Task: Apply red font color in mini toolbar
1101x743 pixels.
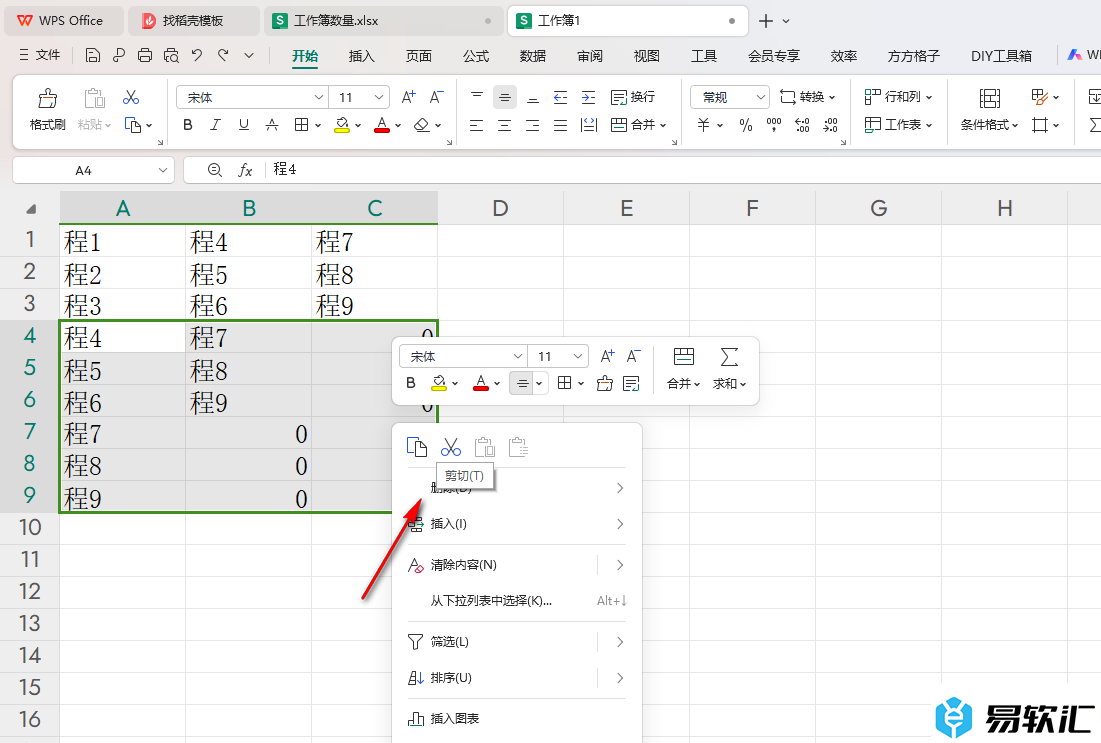Action: click(481, 383)
